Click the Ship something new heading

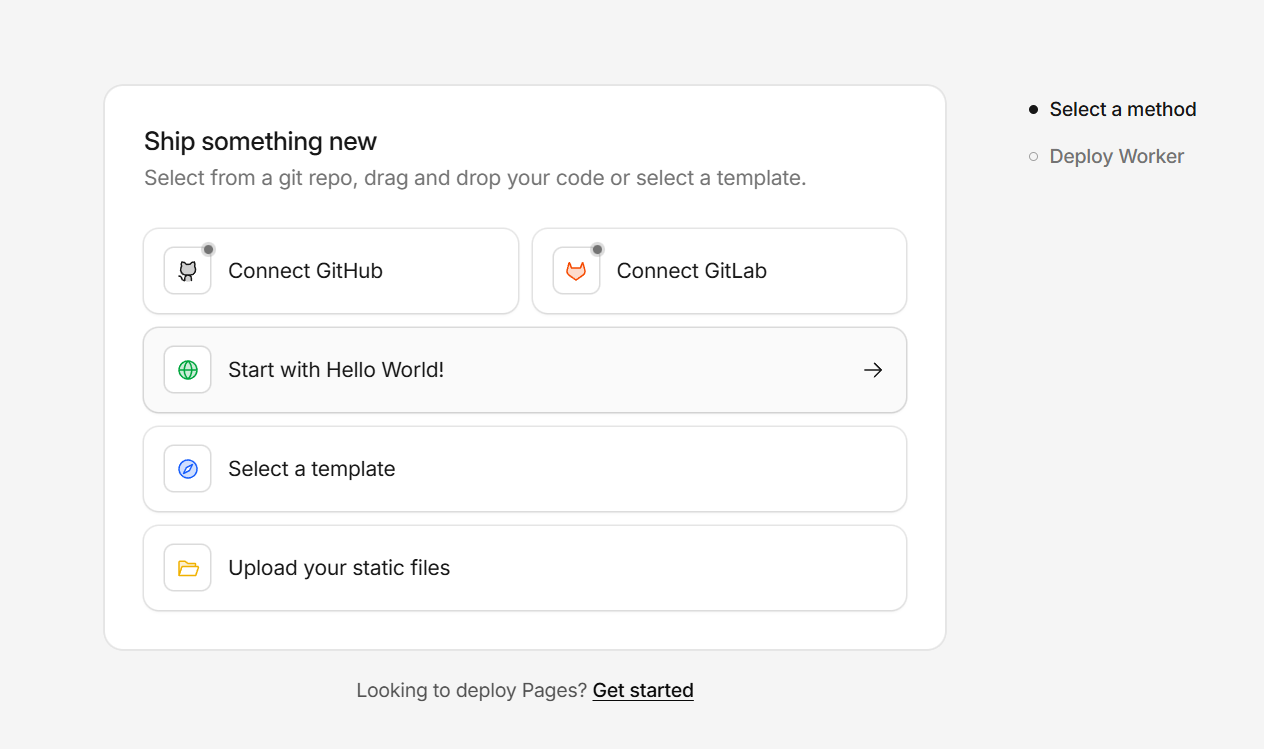point(260,141)
